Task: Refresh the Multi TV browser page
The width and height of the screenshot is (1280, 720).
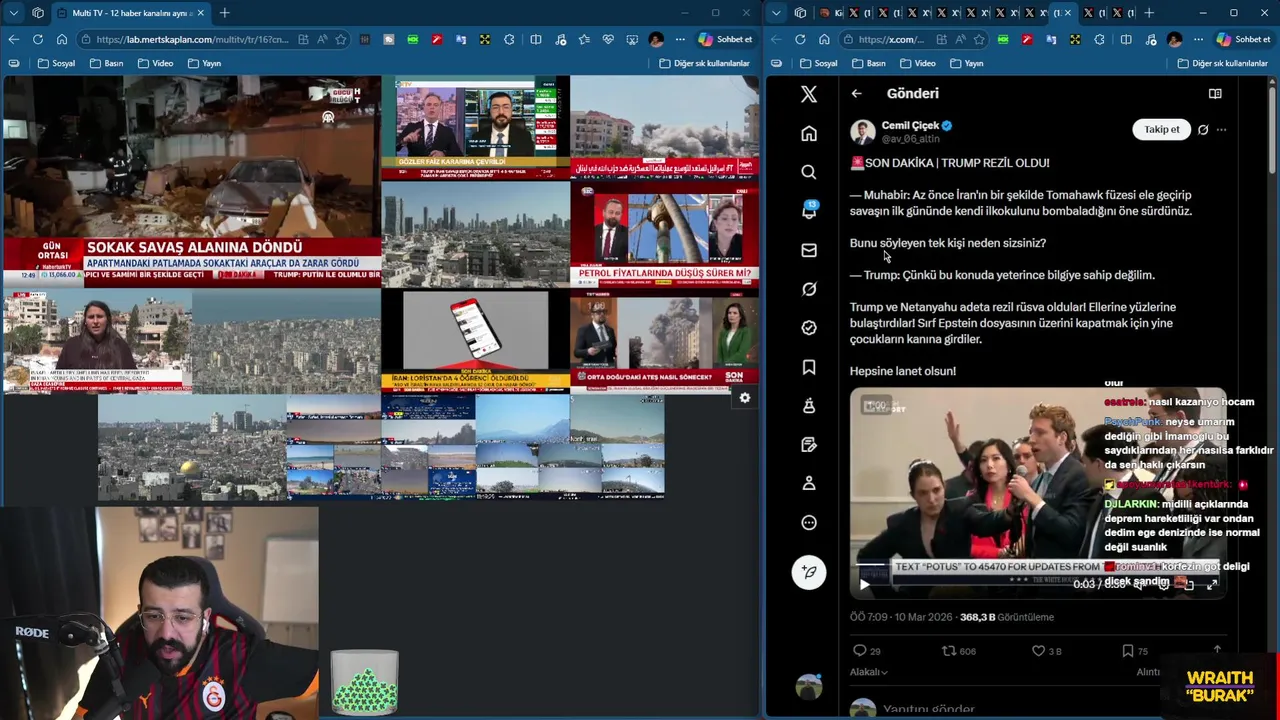Action: (37, 39)
